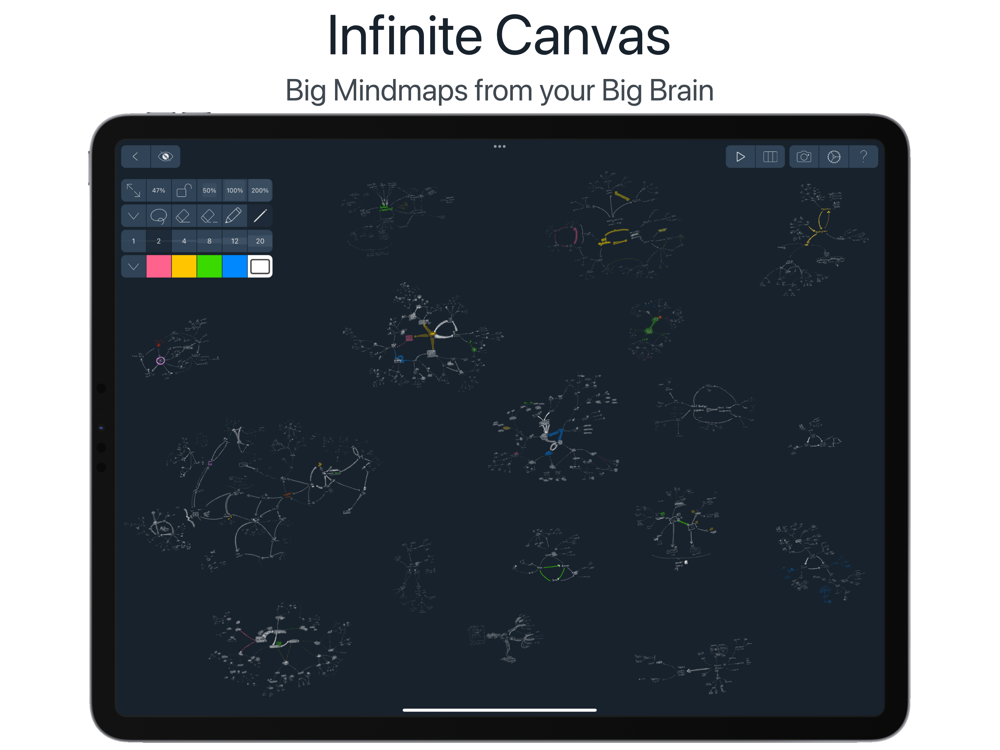
Task: Start presentation with the play icon
Action: [740, 156]
